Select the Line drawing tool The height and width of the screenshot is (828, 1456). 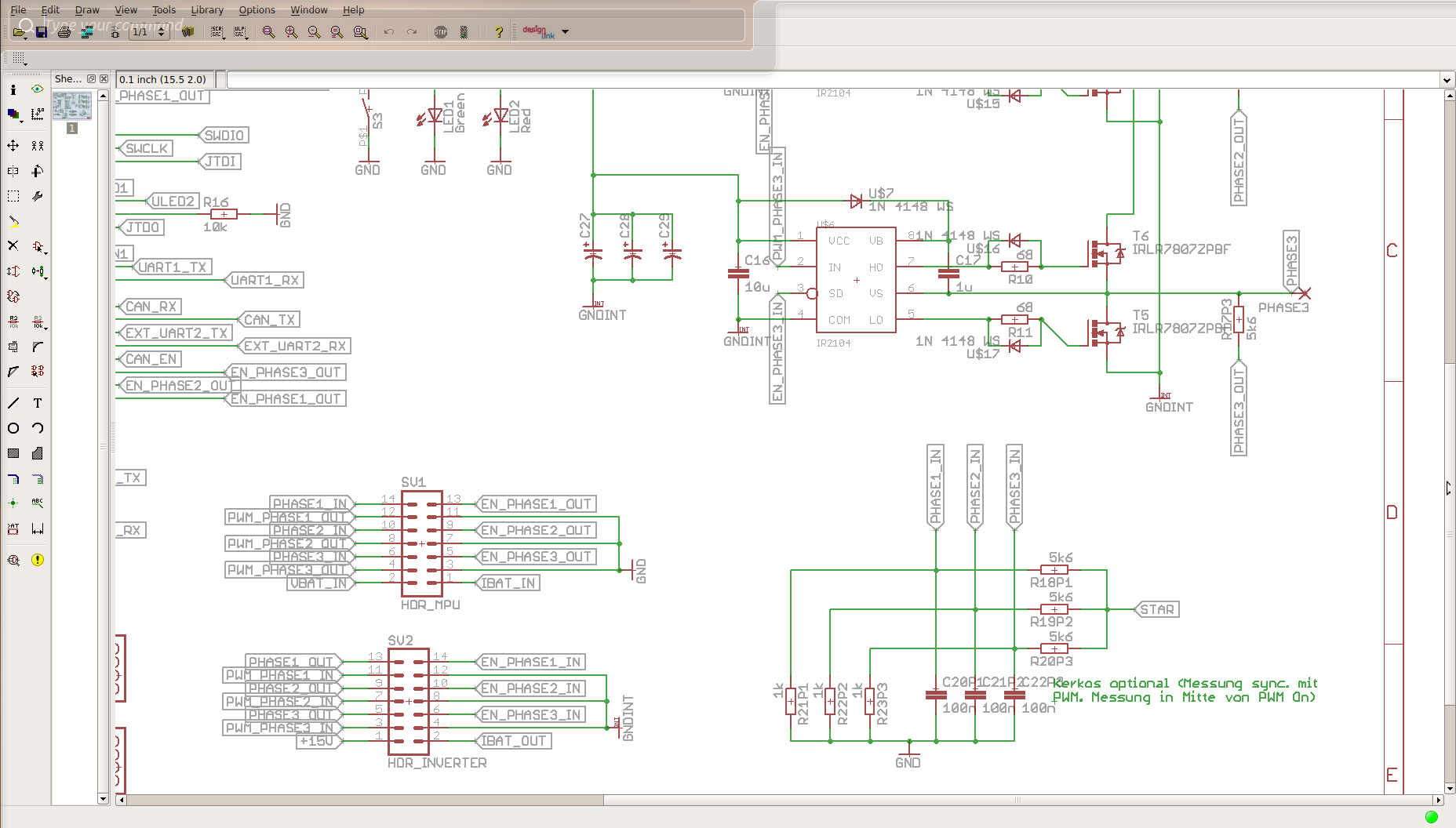pos(13,403)
